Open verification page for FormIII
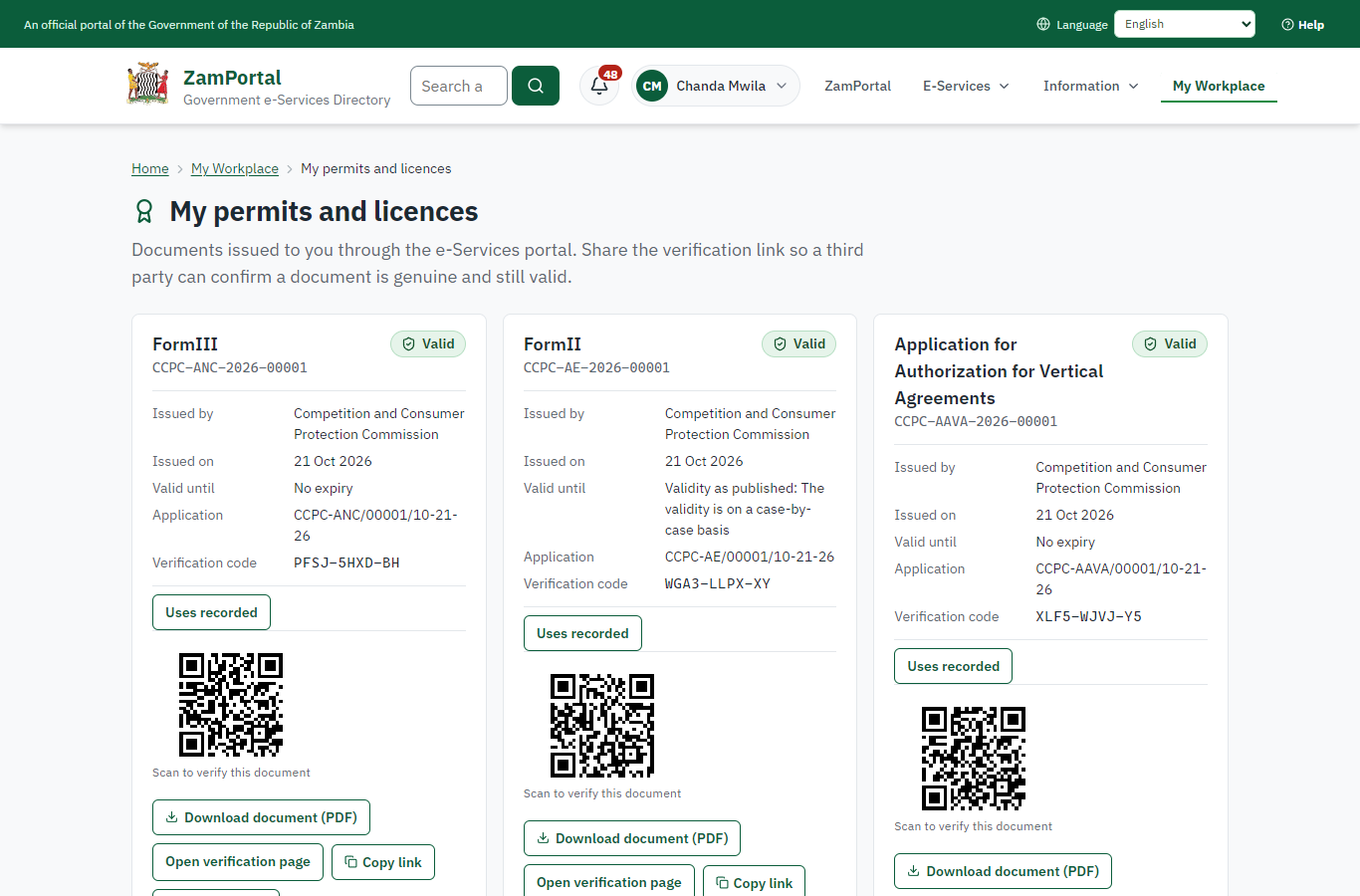 (238, 862)
